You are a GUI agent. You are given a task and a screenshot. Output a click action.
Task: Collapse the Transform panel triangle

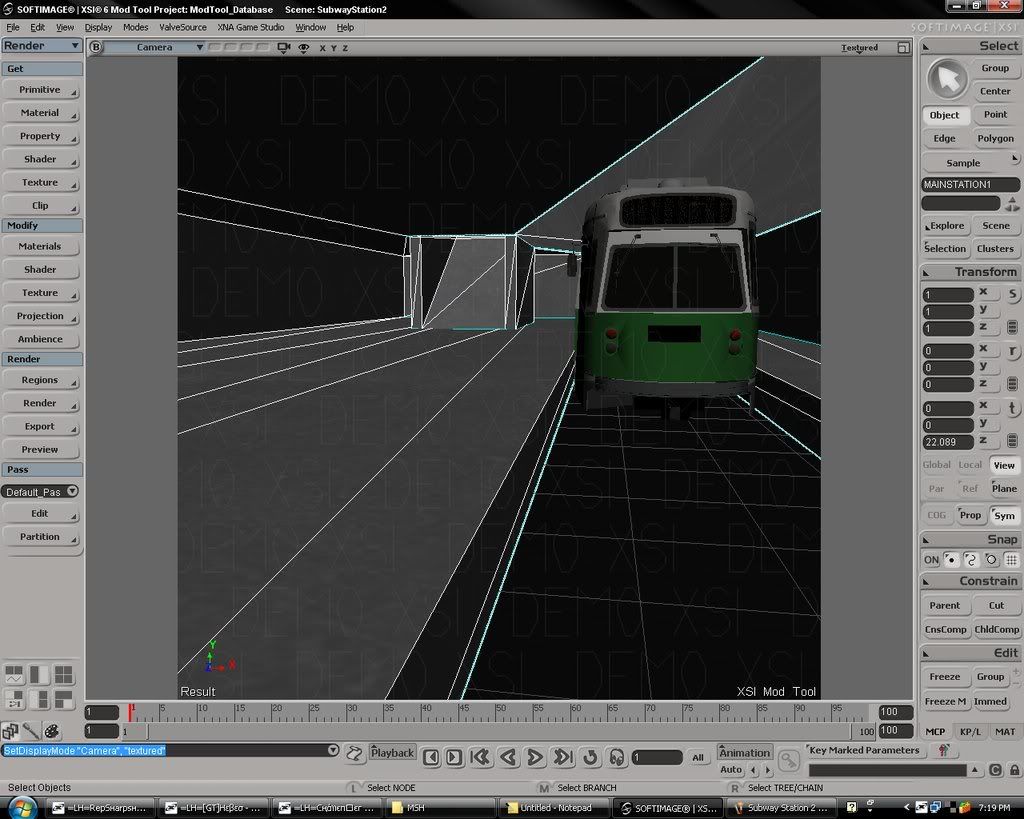pos(926,272)
